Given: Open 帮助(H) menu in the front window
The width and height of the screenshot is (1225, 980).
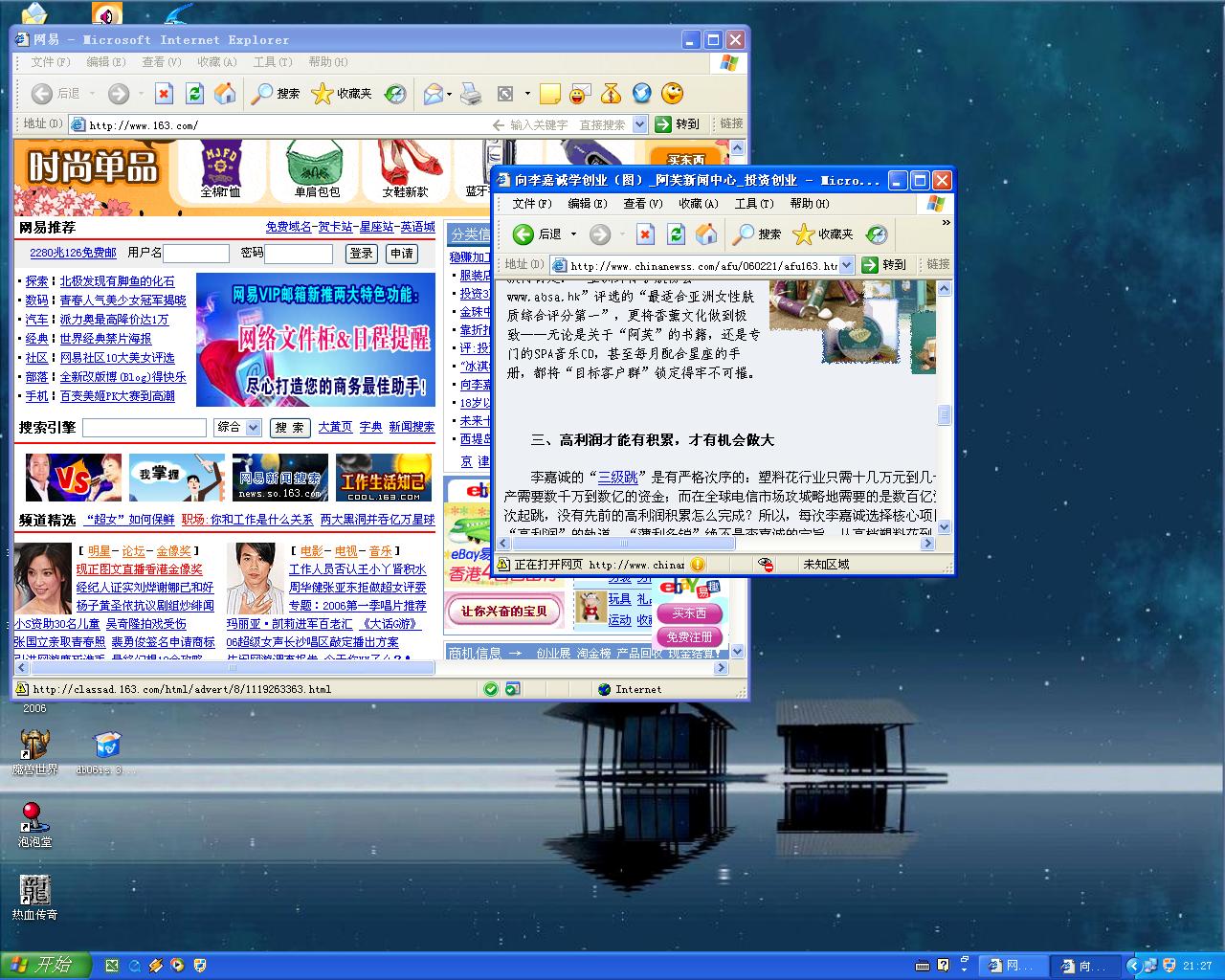Looking at the screenshot, I should (x=809, y=204).
